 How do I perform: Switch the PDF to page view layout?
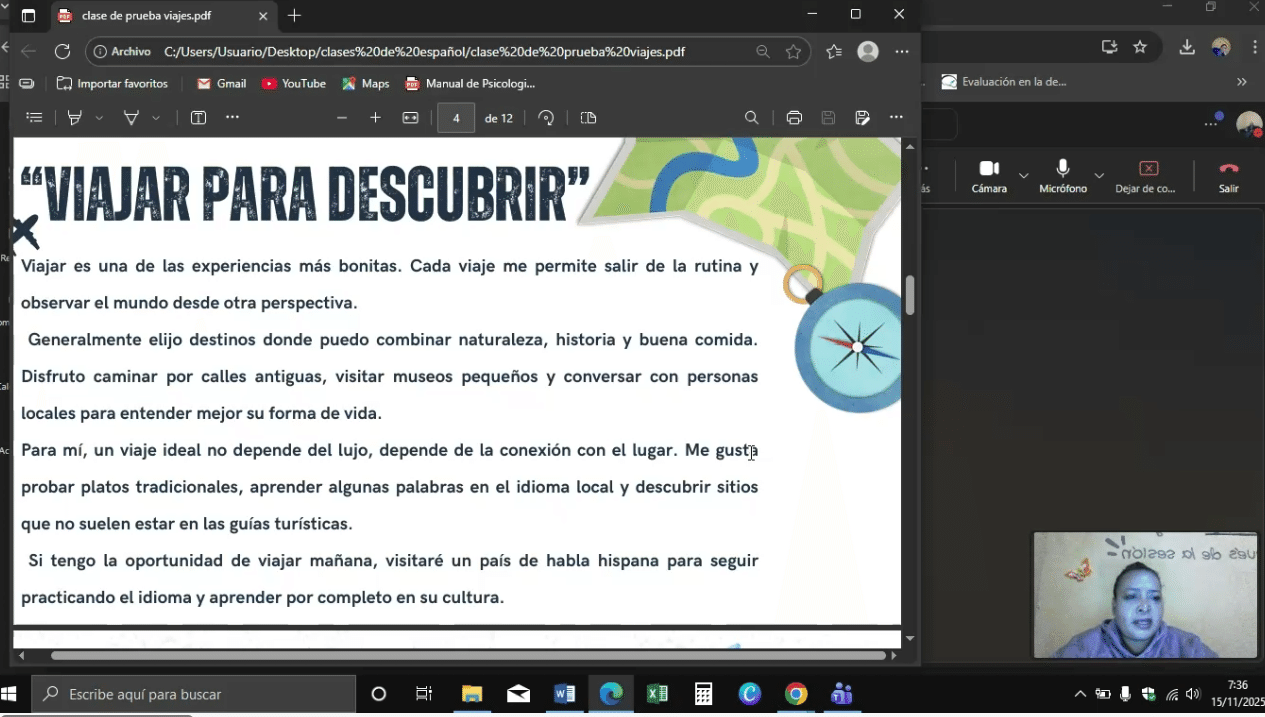click(x=588, y=118)
